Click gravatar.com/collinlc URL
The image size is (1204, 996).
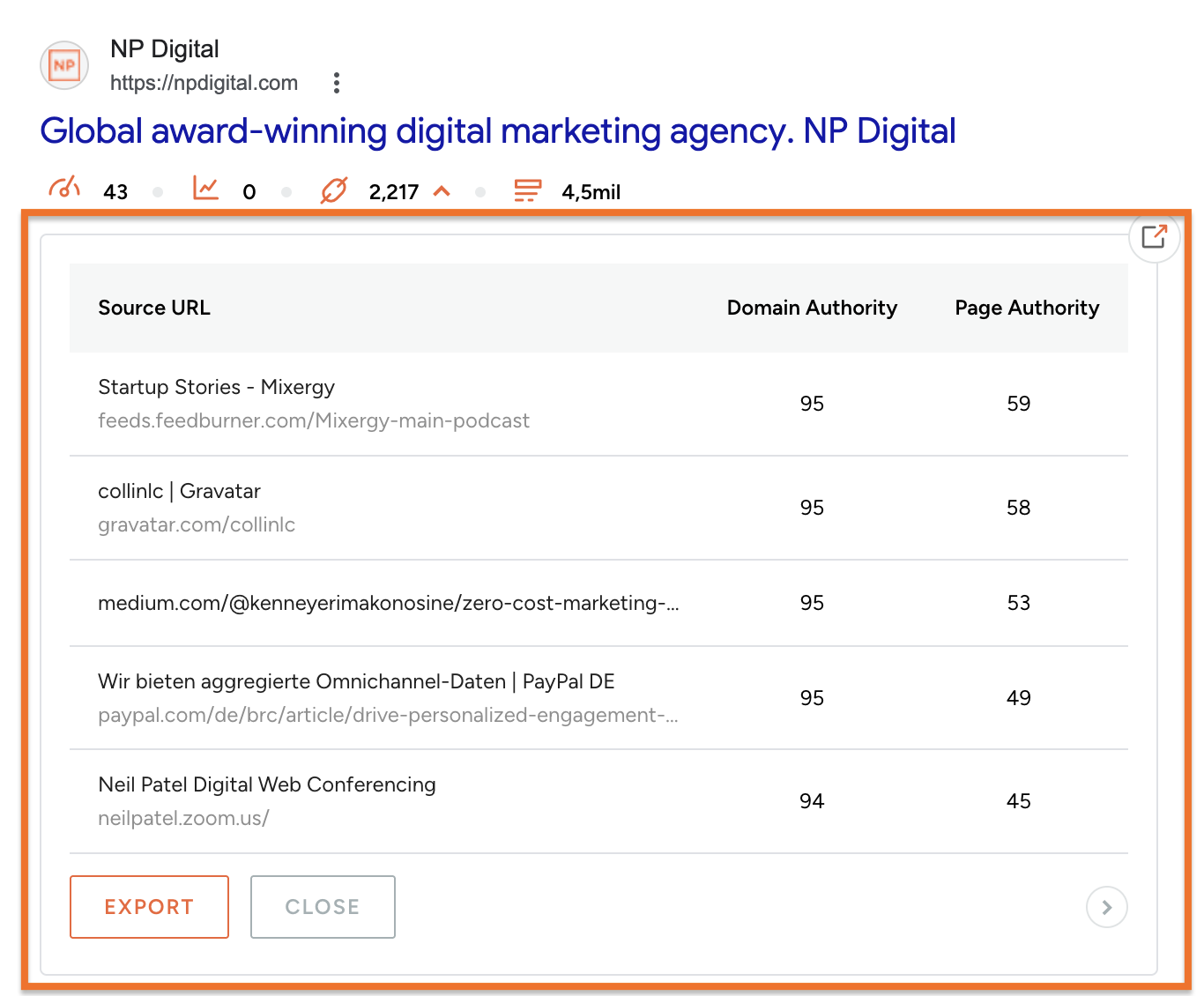click(x=197, y=525)
